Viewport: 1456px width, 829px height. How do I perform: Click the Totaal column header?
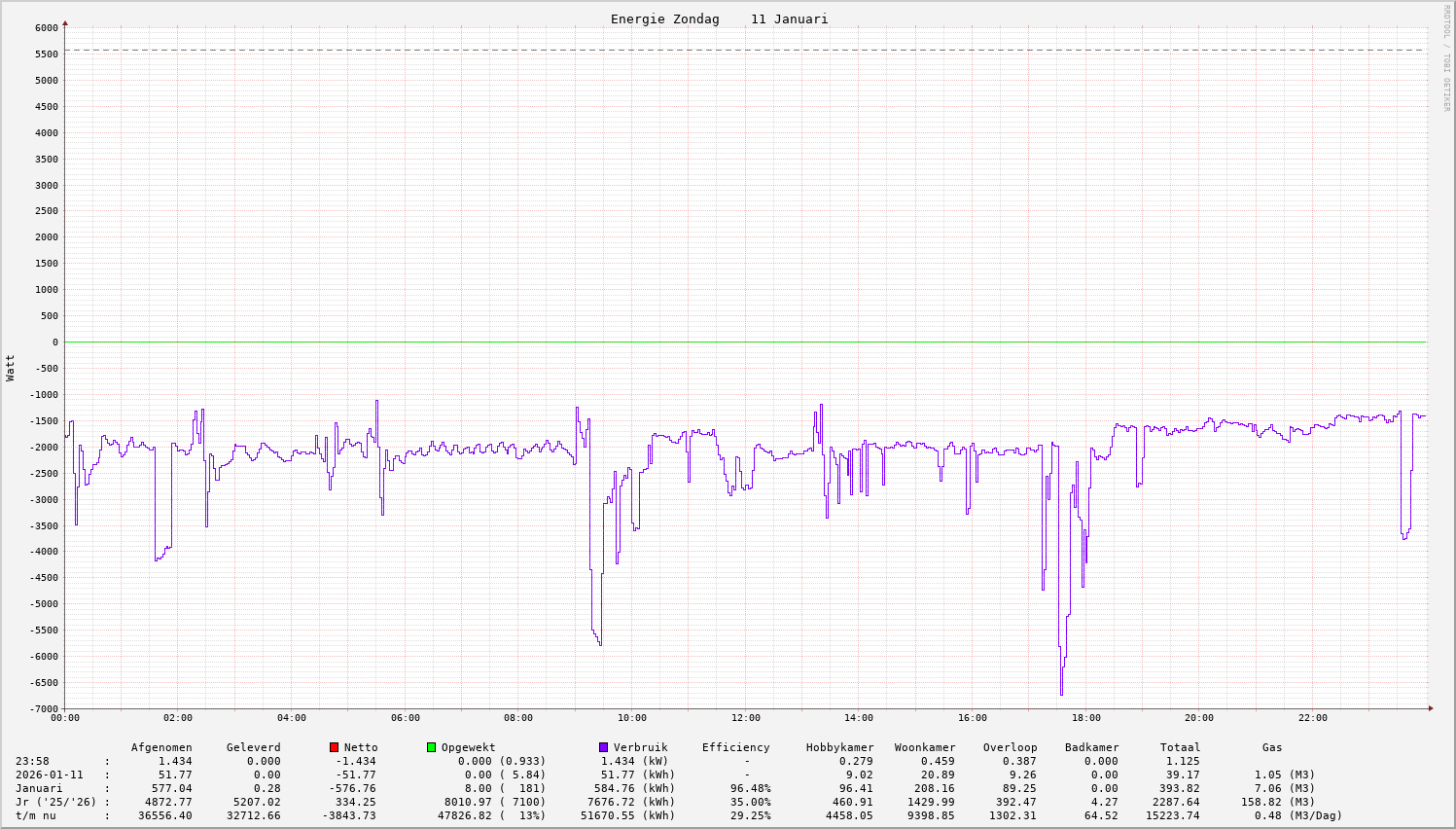(1180, 748)
